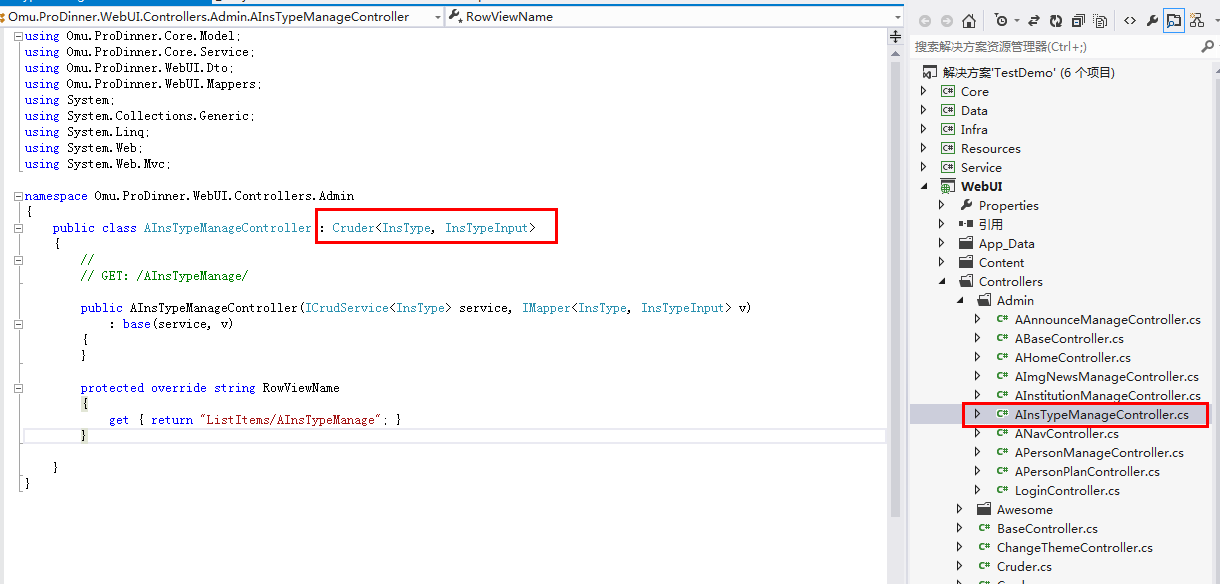Toggle the Preview Selected Items icon
The width and height of the screenshot is (1220, 584).
[x=1174, y=20]
